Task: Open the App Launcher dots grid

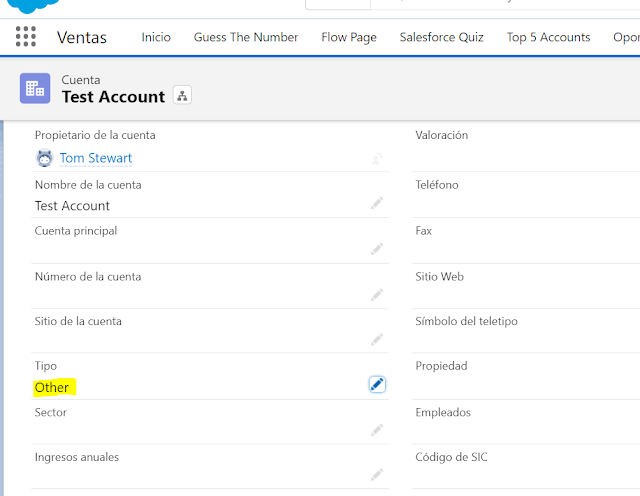Action: click(26, 36)
